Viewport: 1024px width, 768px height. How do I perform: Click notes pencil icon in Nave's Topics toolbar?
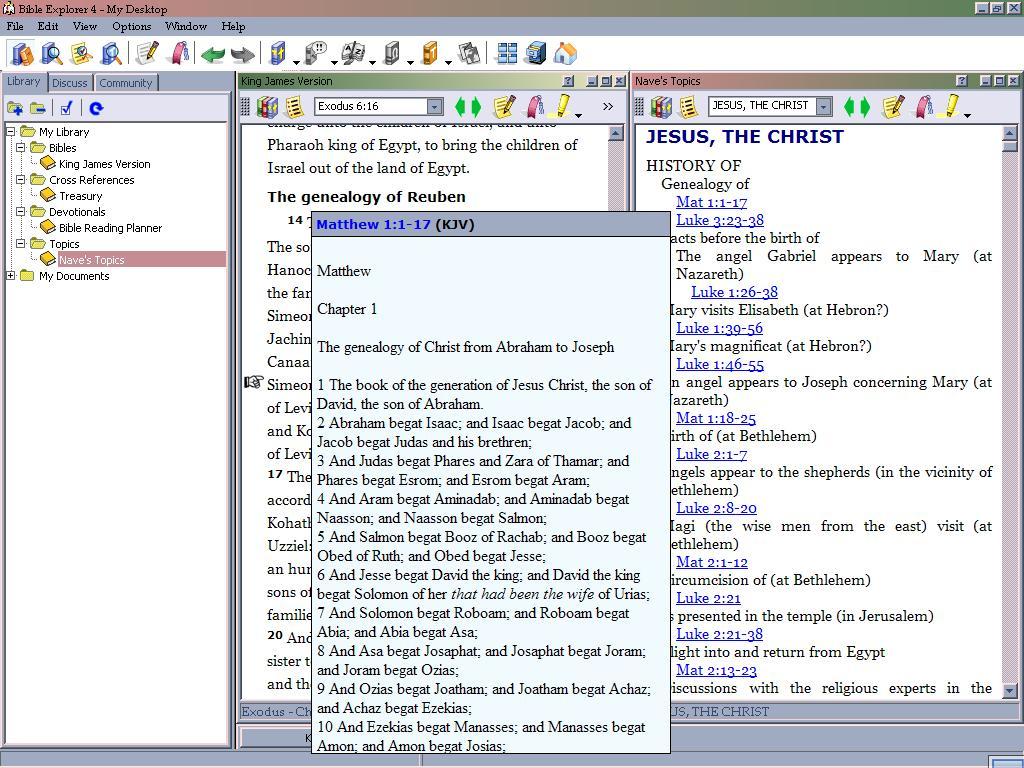893,106
